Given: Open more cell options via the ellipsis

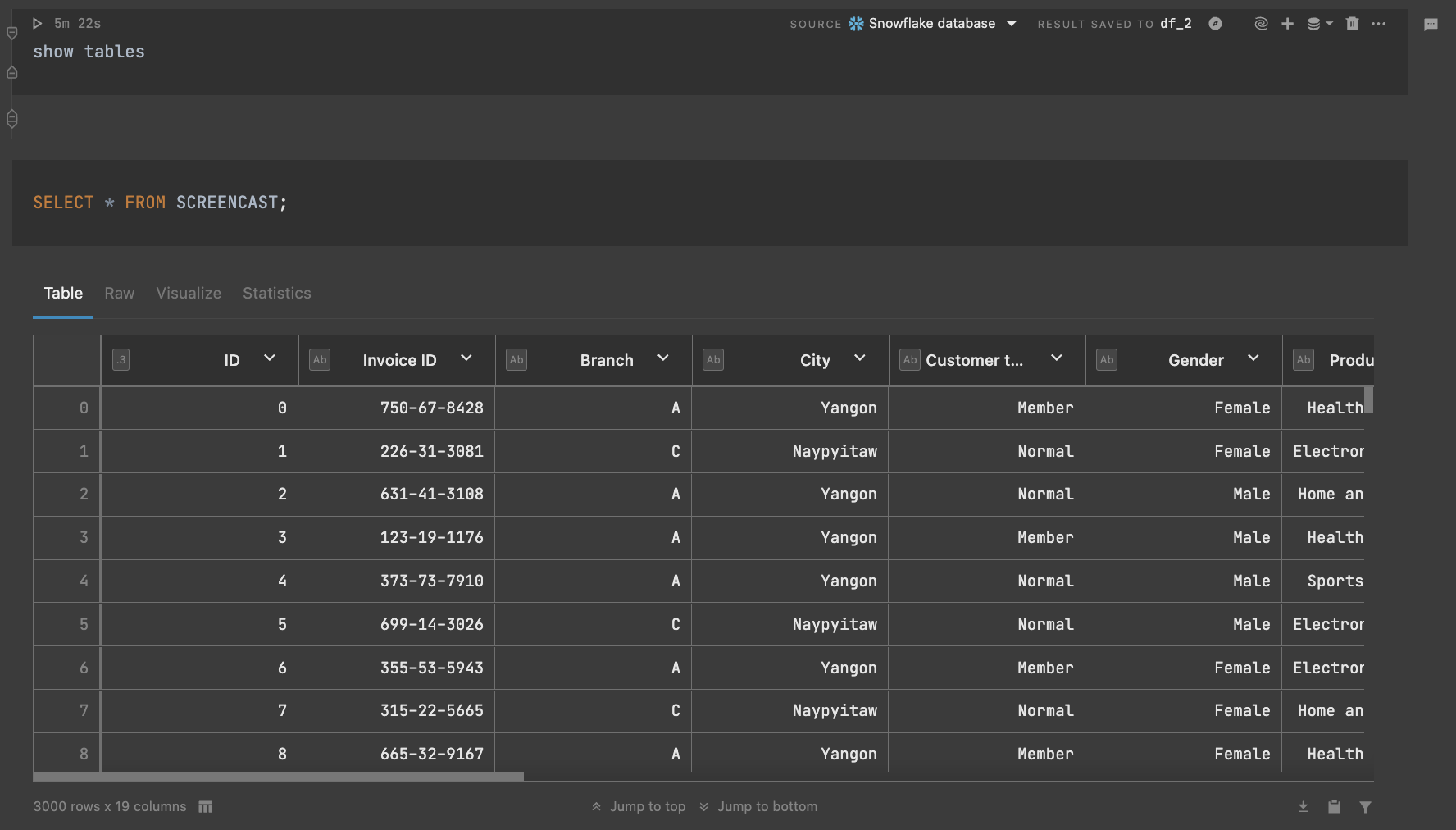Looking at the screenshot, I should 1379,24.
